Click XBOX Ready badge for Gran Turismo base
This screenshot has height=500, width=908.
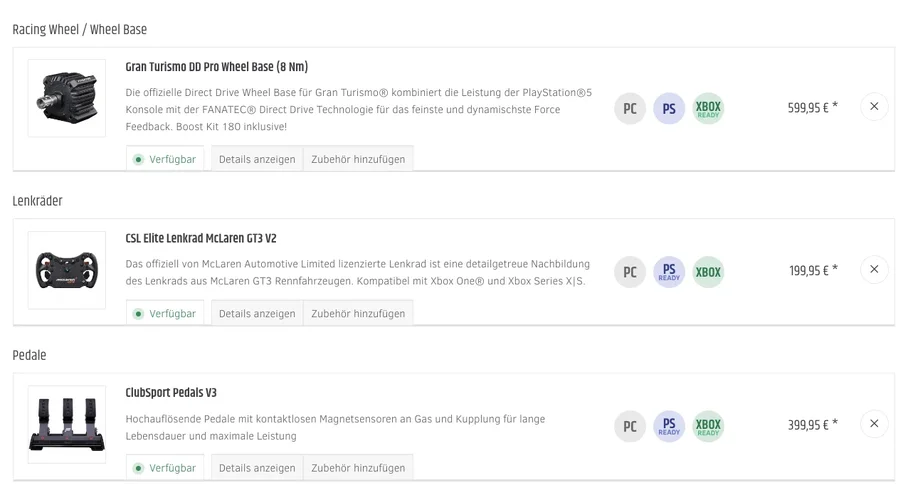coord(708,109)
